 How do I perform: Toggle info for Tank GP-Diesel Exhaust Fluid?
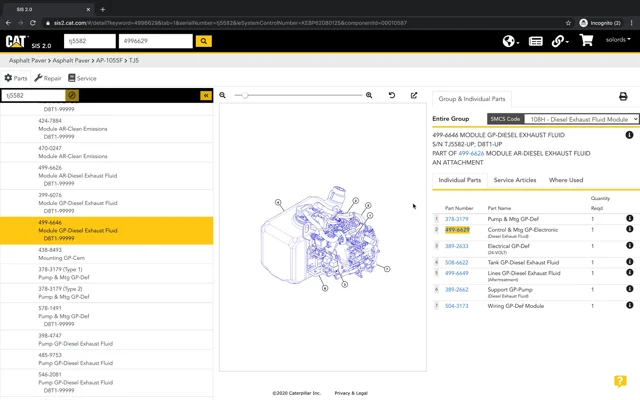(630, 263)
